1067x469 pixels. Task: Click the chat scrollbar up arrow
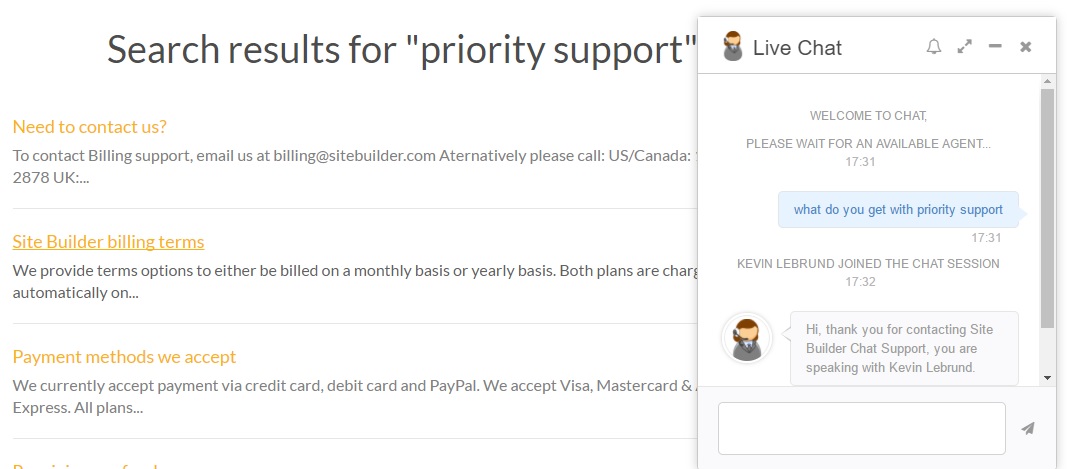tap(1047, 82)
